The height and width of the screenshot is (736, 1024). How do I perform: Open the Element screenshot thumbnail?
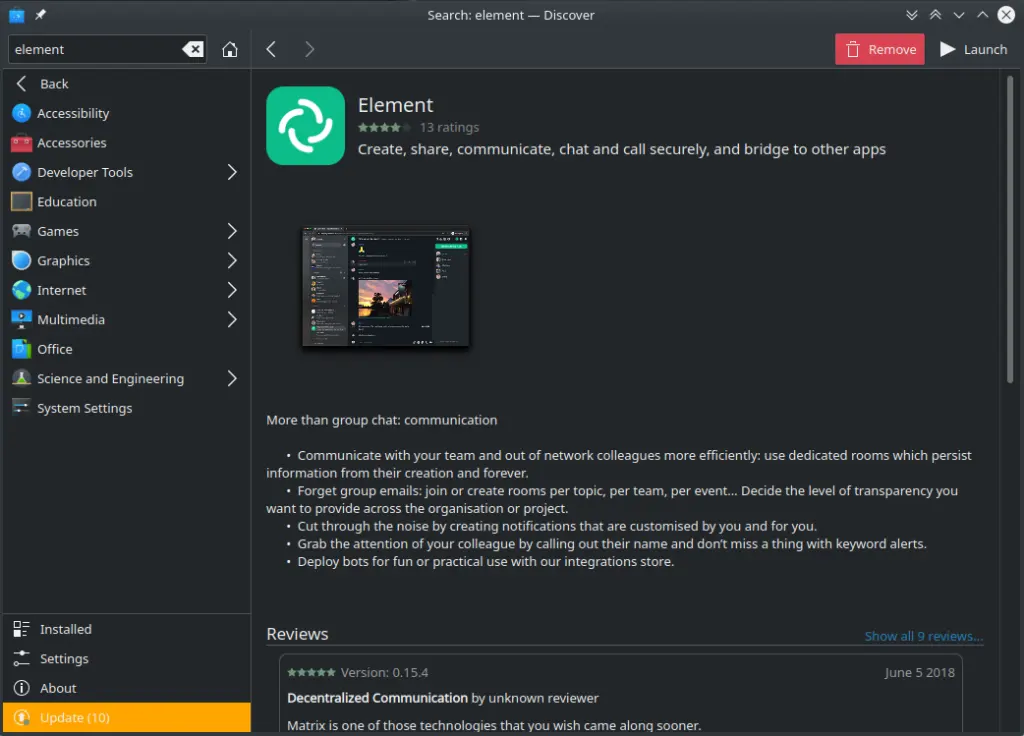tap(386, 288)
